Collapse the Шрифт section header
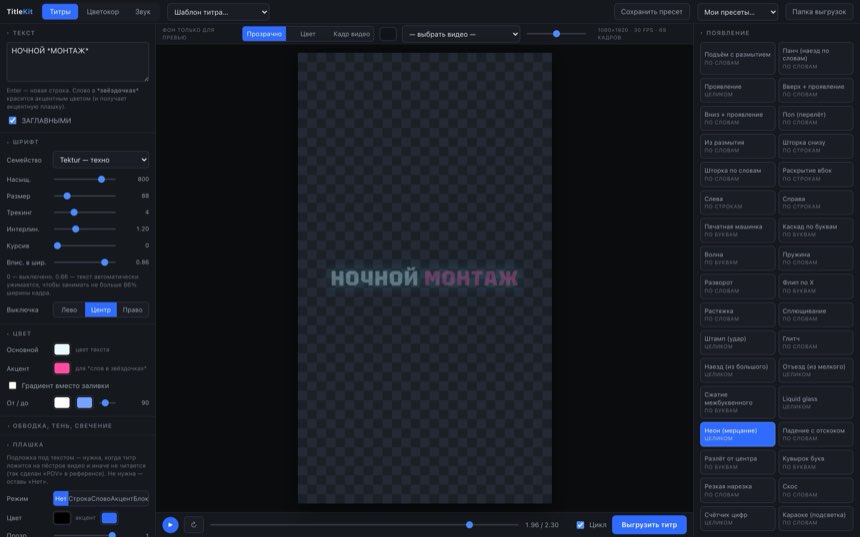The image size is (860, 537). 25,142
